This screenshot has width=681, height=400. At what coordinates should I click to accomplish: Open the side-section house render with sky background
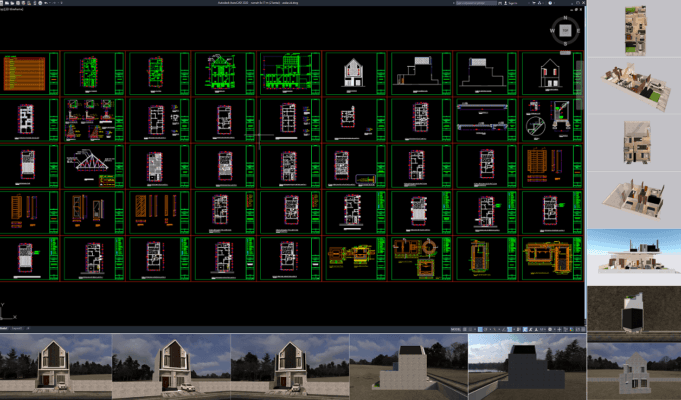point(634,257)
